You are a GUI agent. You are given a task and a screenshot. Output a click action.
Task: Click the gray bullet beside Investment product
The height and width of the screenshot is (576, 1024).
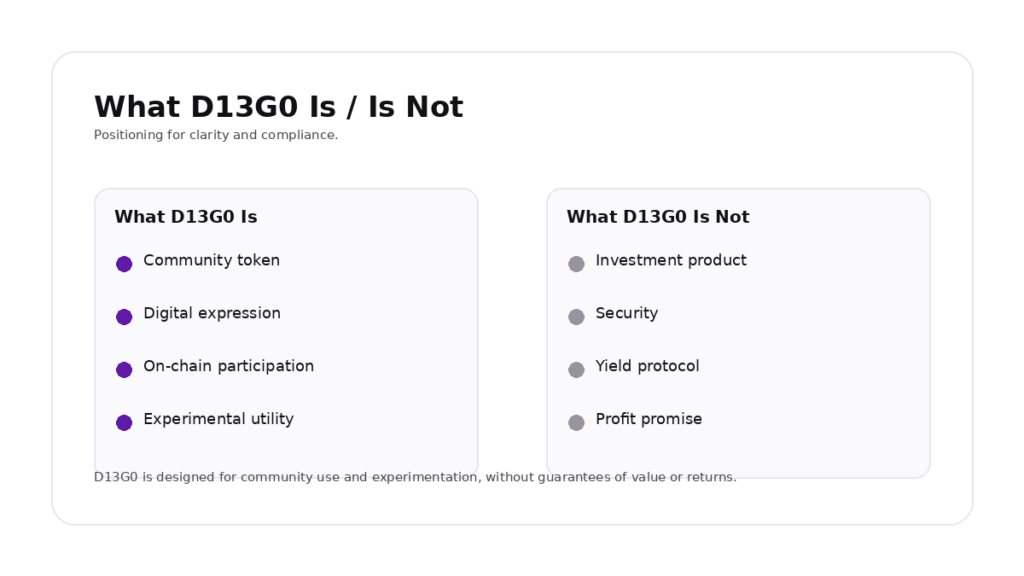click(576, 264)
